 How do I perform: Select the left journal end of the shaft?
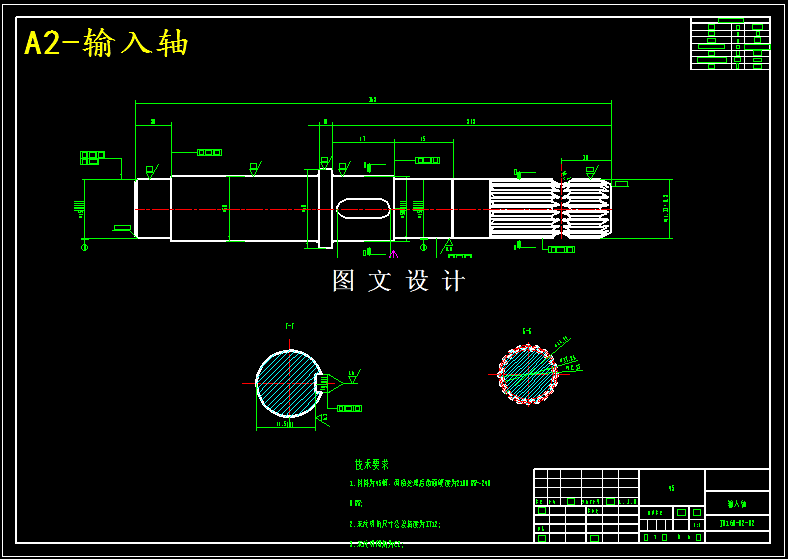click(x=153, y=208)
